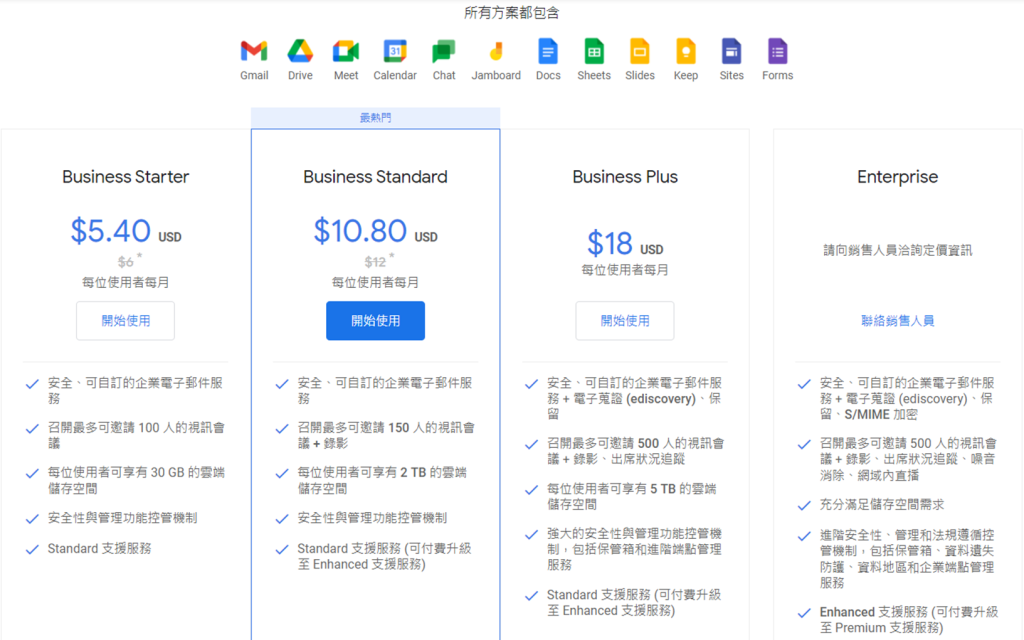1024x640 pixels.
Task: Click the 進階安全性、管理和法規遵循控管機制 feature
Action: click(x=907, y=558)
